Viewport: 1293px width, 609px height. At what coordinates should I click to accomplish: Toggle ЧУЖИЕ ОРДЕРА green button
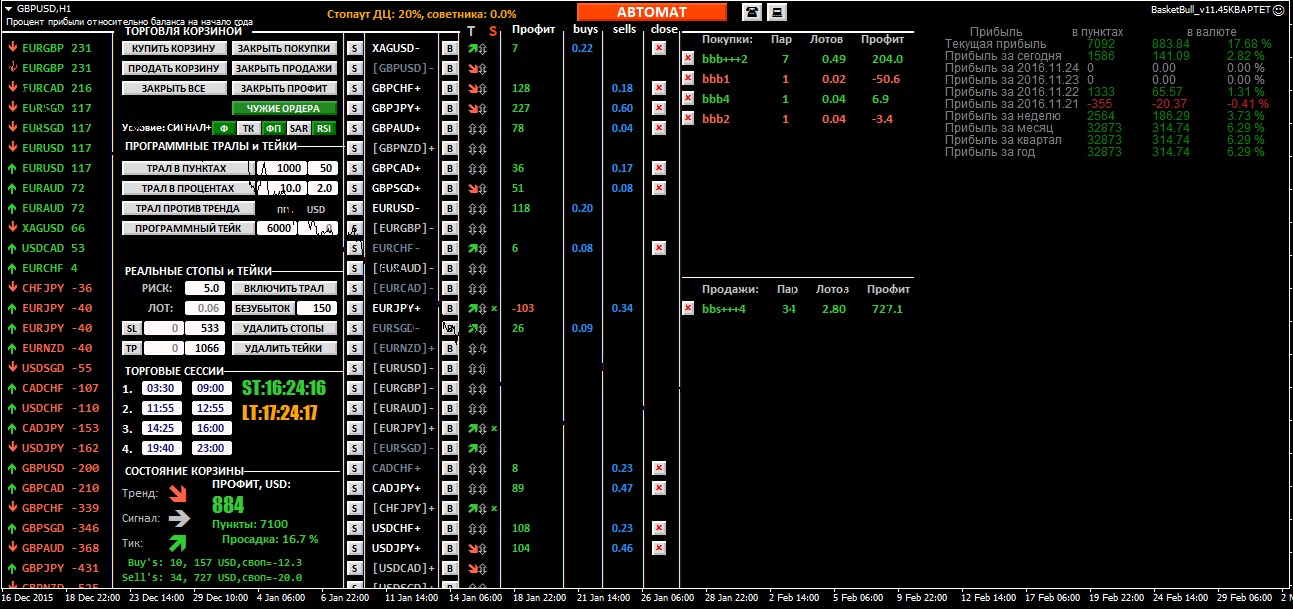284,108
